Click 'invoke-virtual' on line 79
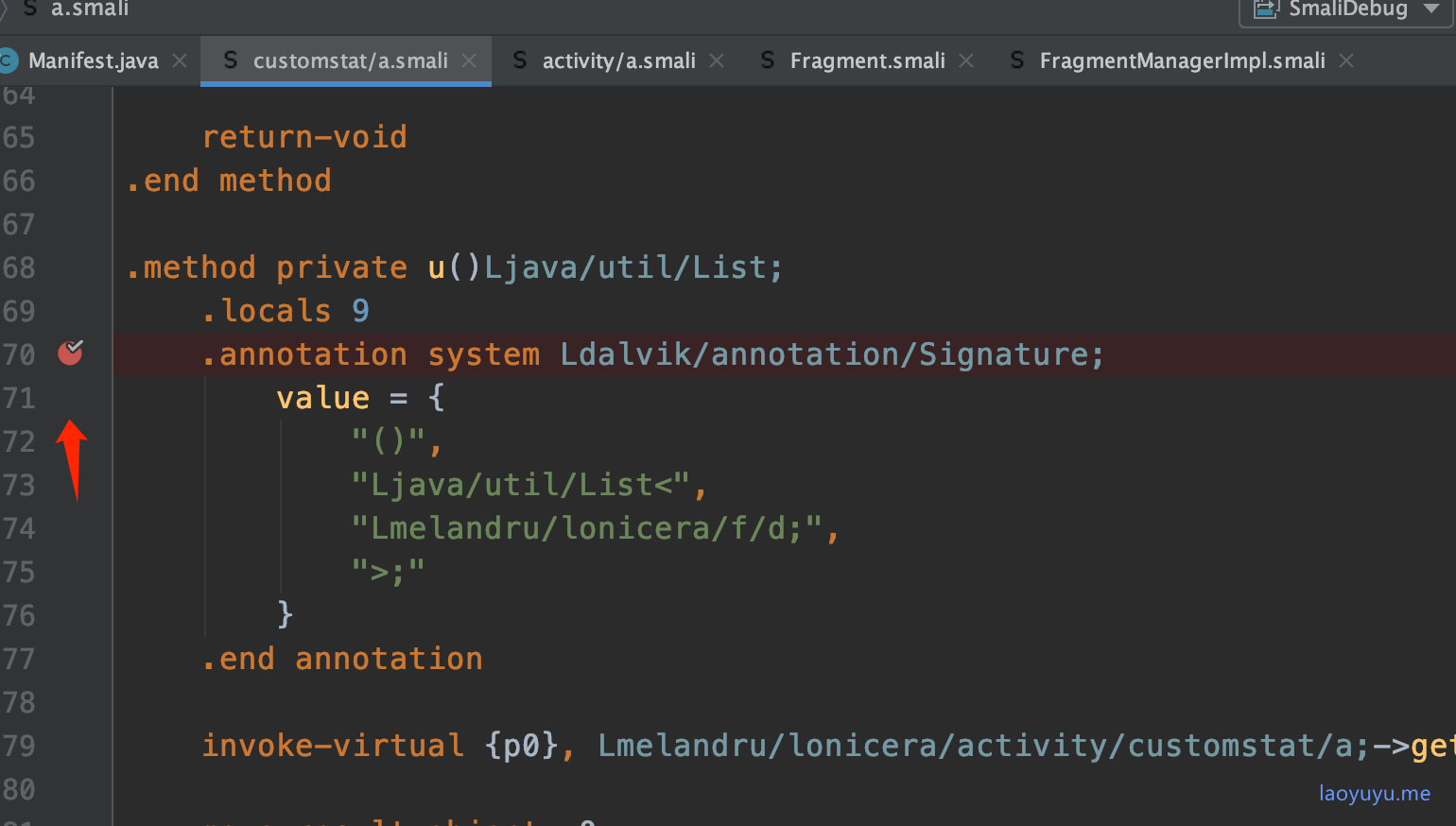The image size is (1456, 826). pyautogui.click(x=333, y=746)
